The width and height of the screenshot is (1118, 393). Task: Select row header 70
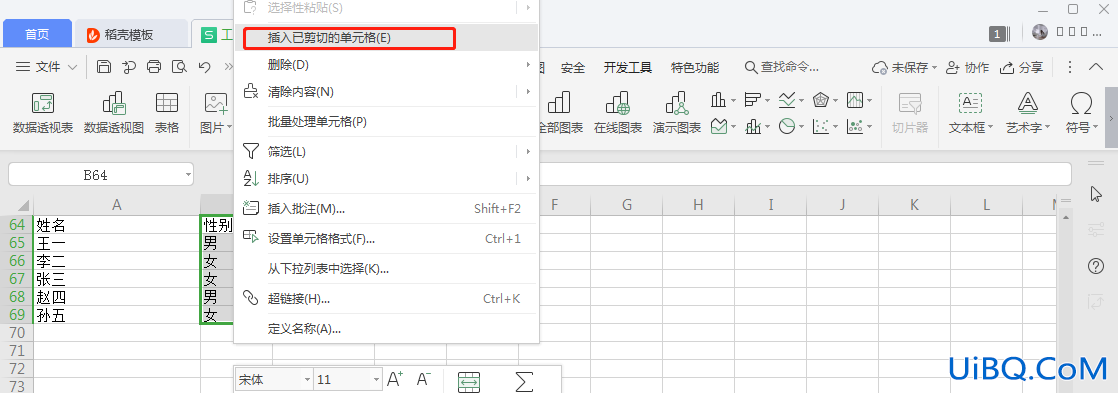tap(16, 332)
